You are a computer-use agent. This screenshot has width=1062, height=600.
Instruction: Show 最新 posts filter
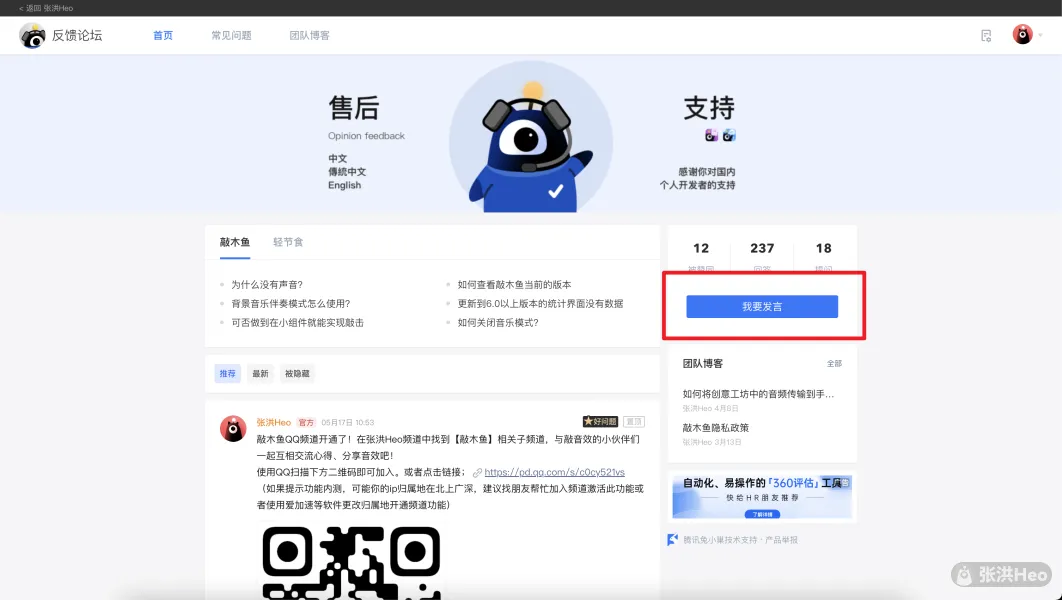click(x=260, y=374)
